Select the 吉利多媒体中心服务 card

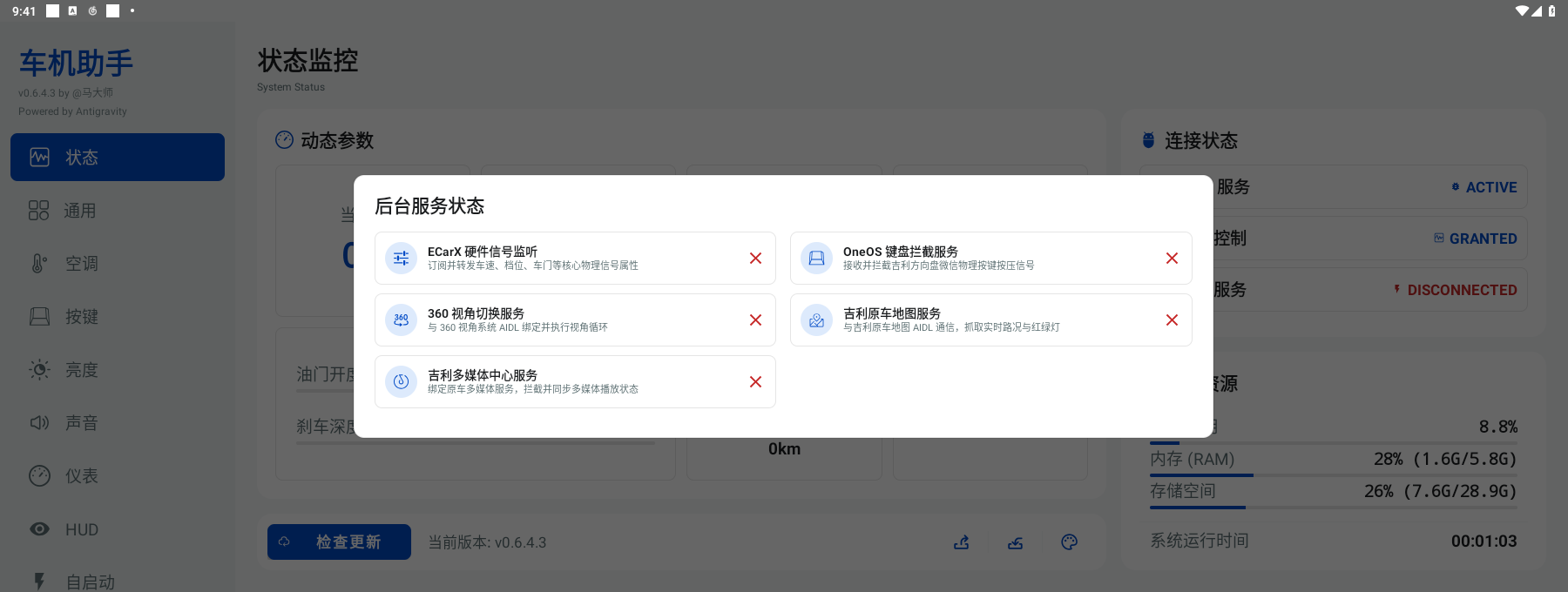pyautogui.click(x=575, y=381)
